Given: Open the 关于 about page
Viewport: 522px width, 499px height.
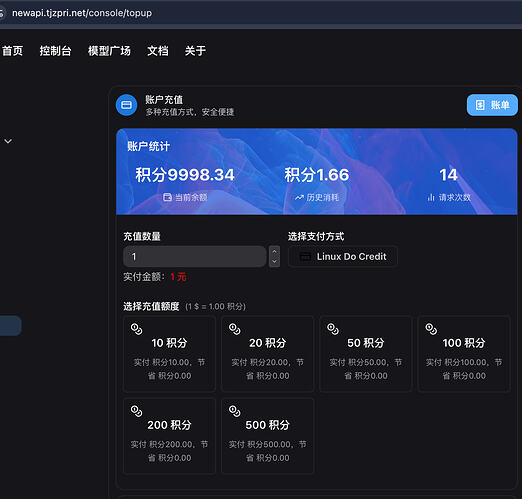Looking at the screenshot, I should point(195,51).
